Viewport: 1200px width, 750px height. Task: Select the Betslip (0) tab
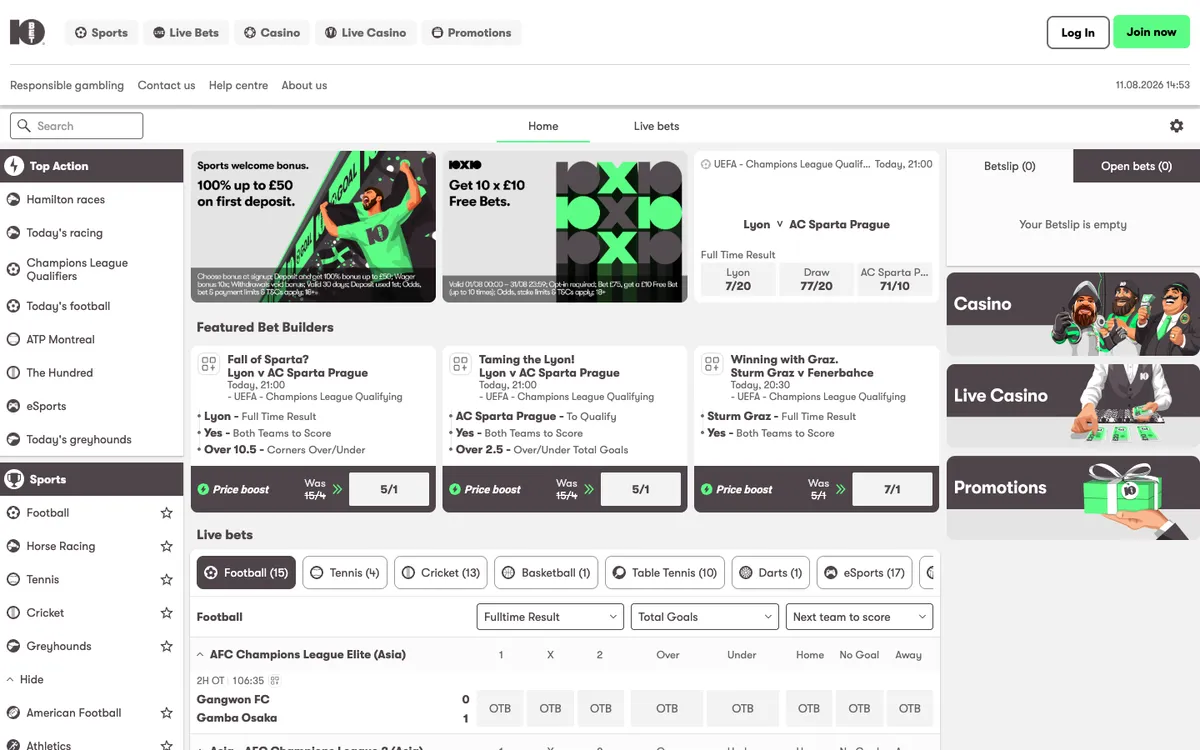[x=1010, y=166]
